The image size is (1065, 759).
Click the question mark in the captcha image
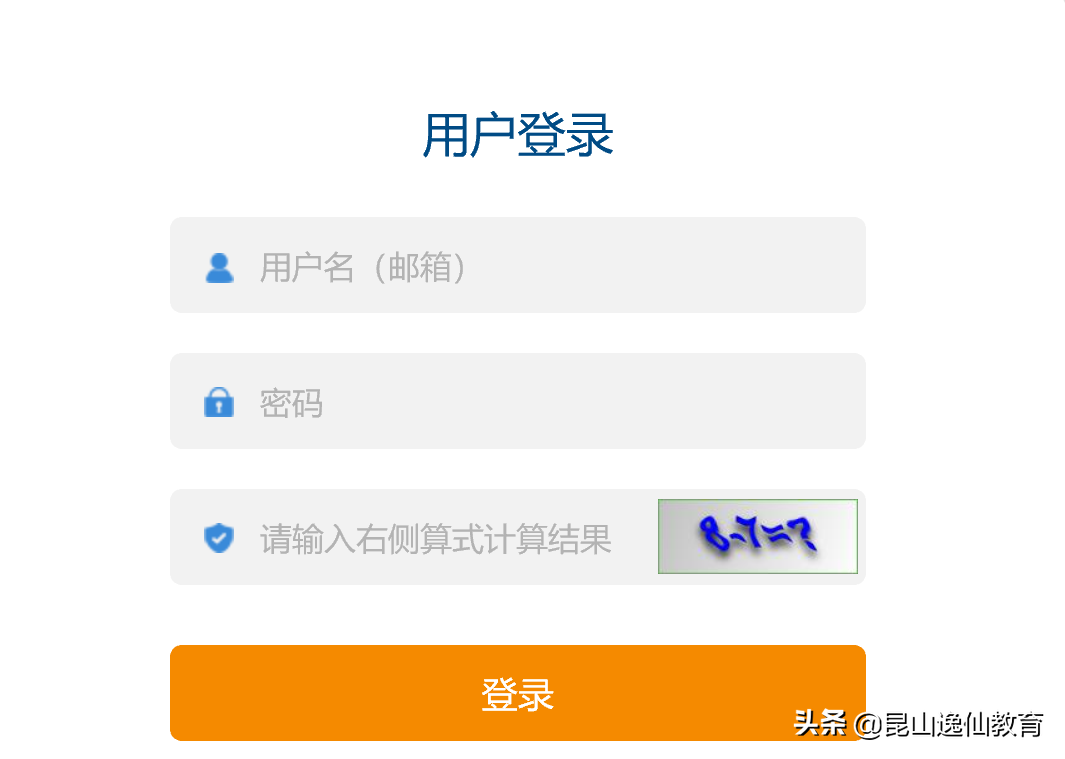[x=804, y=533]
